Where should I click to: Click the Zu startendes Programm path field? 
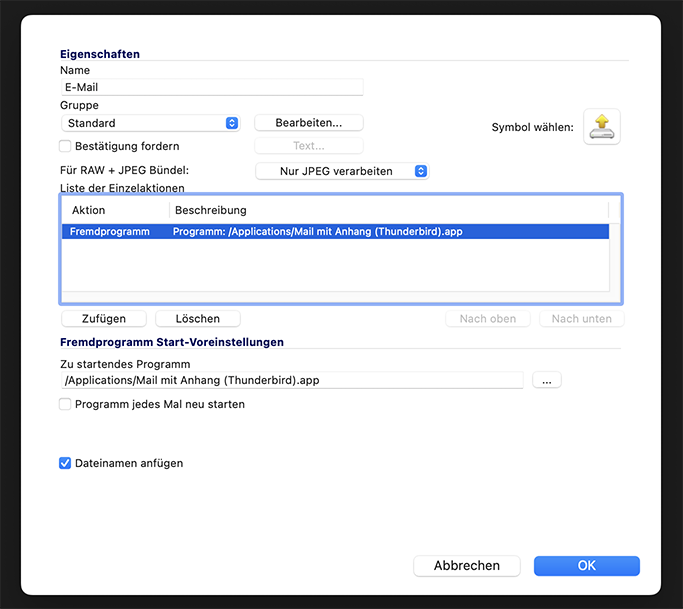click(292, 380)
